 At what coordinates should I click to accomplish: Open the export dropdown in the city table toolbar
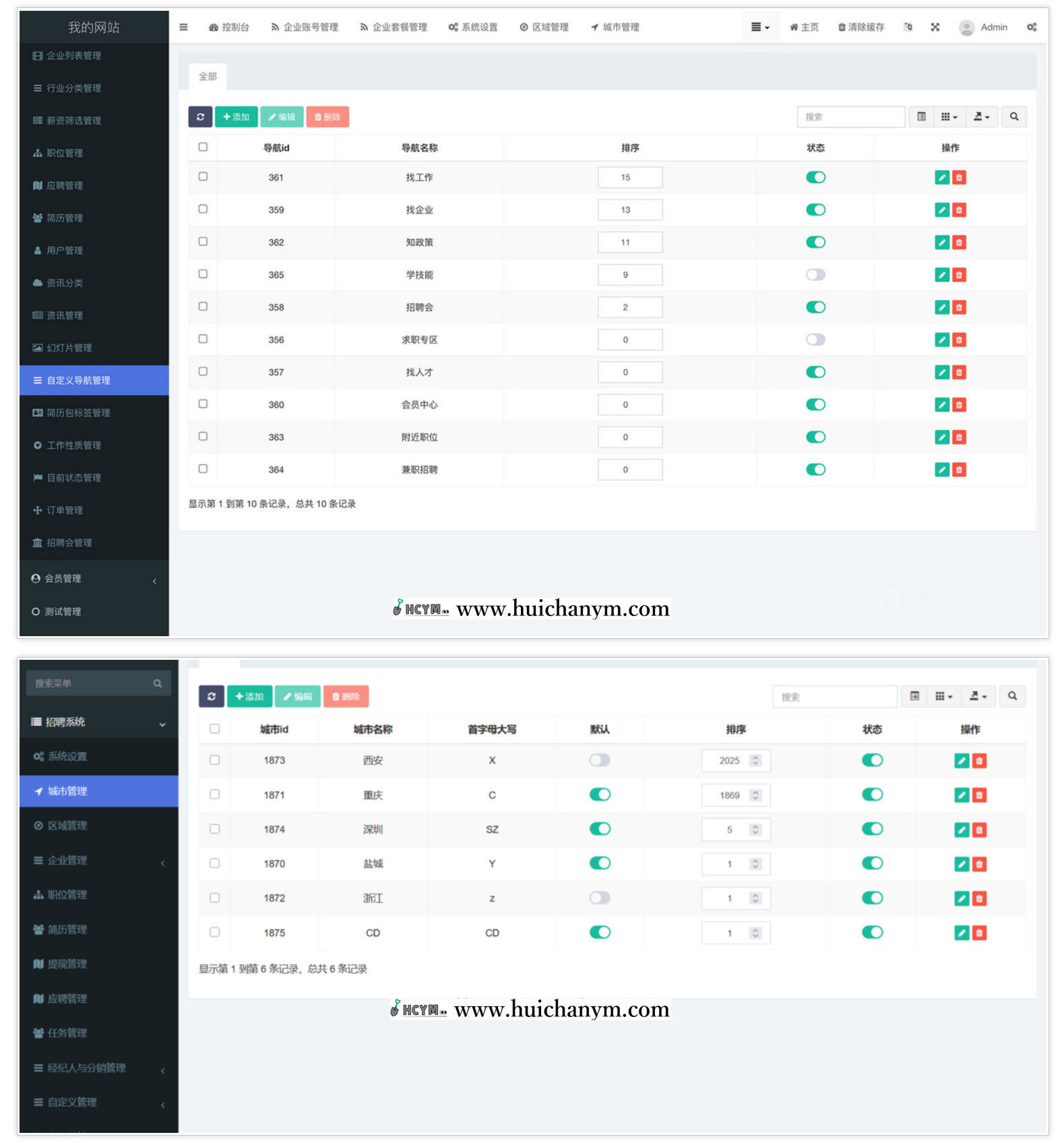(978, 696)
